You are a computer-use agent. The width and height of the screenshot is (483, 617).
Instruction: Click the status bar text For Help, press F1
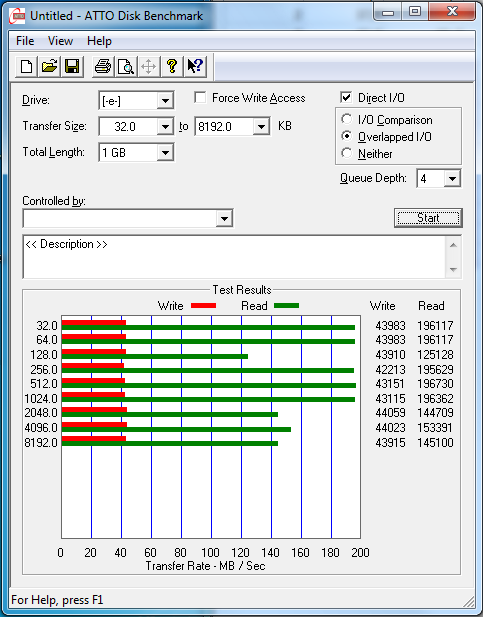[x=57, y=600]
